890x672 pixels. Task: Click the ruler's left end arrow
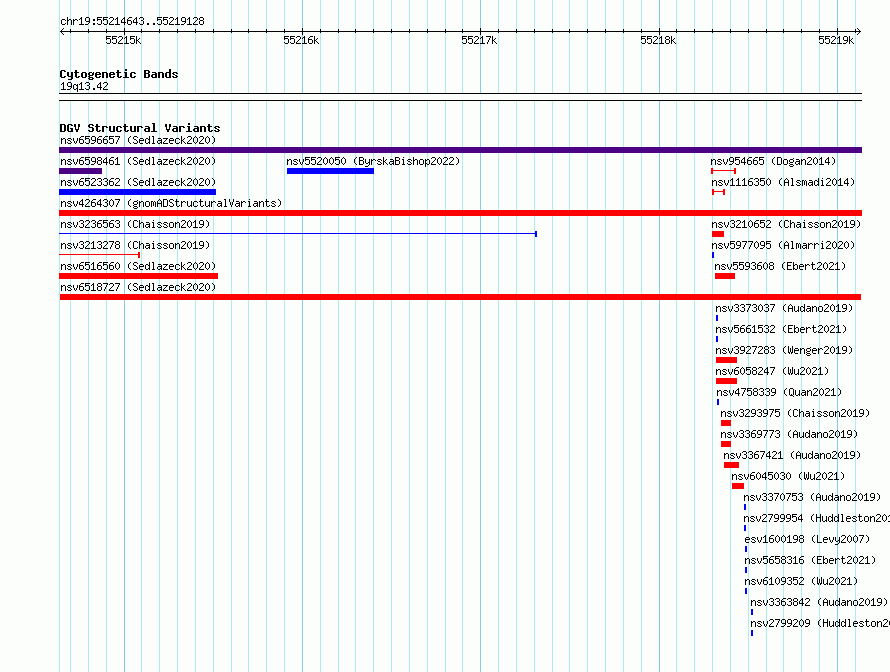point(62,32)
